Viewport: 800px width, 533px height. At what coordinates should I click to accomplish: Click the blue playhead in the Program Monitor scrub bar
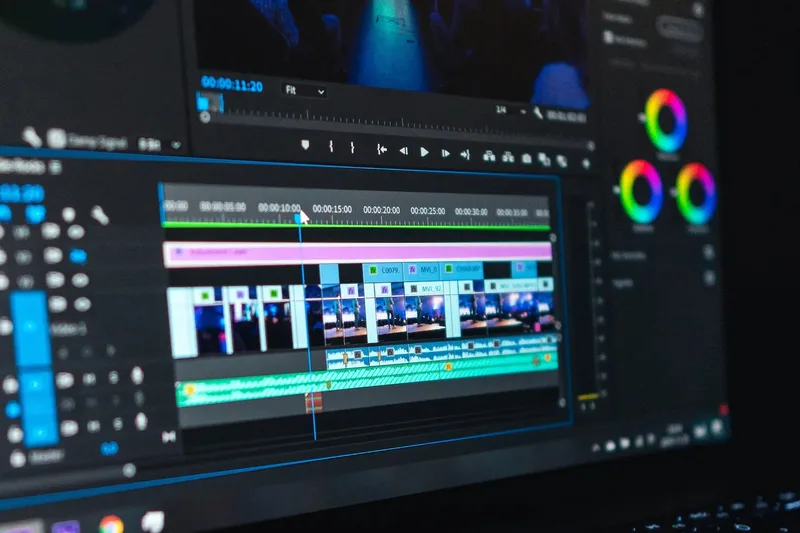(204, 103)
